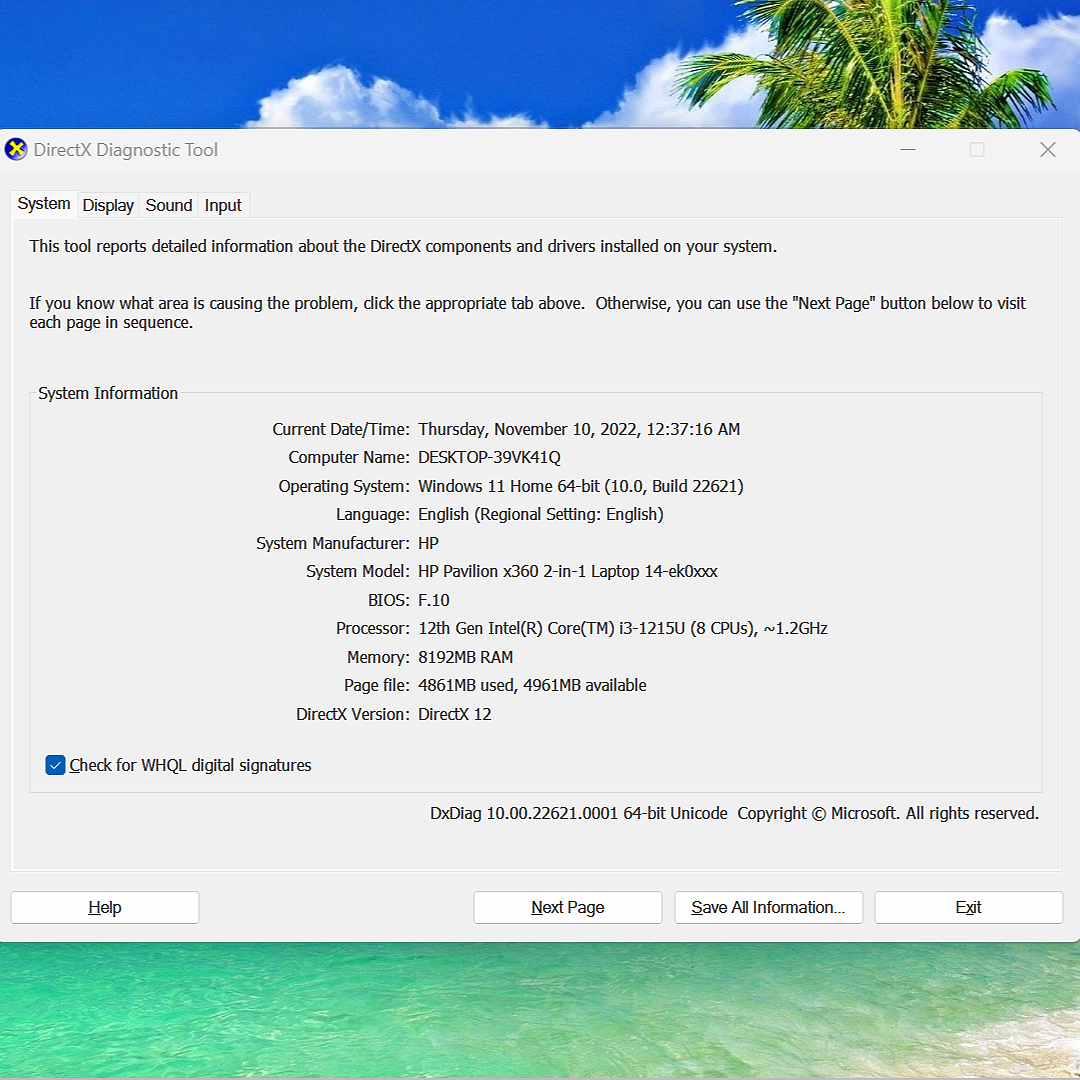Click the DirectX Diagnostic Tool title bar icon

click(x=16, y=150)
